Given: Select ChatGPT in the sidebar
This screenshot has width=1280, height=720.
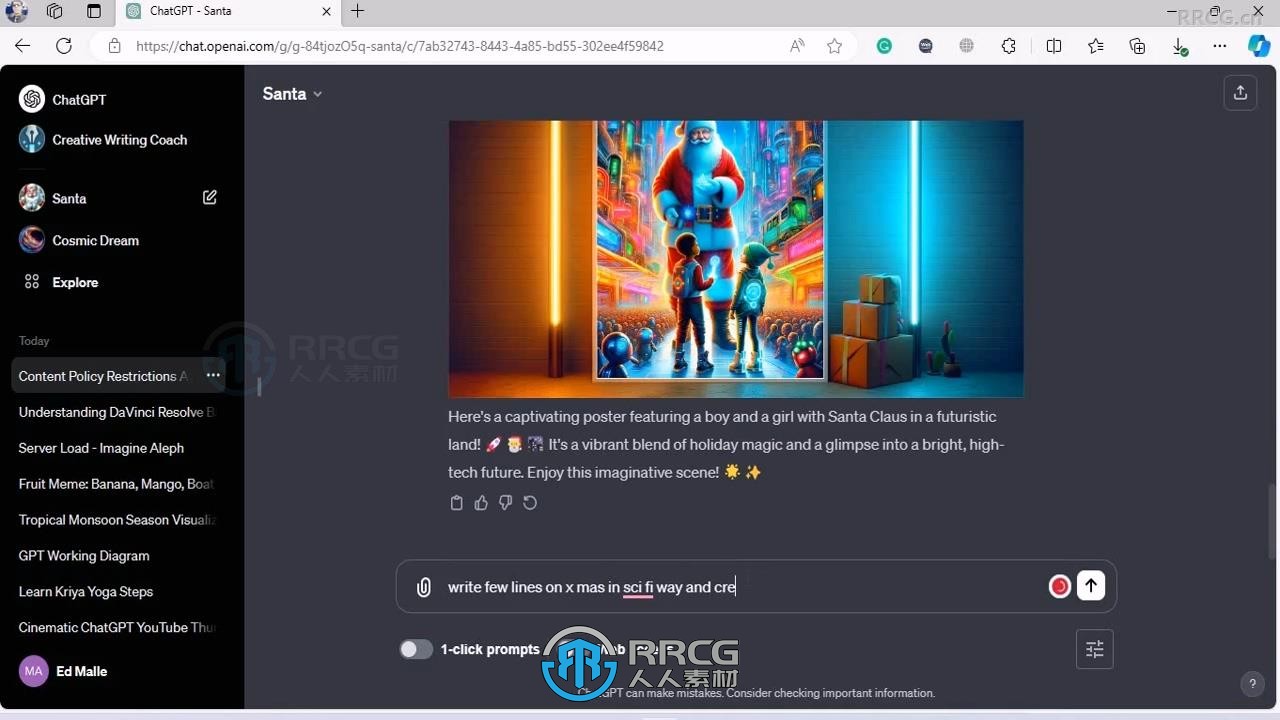Looking at the screenshot, I should click(122, 99).
